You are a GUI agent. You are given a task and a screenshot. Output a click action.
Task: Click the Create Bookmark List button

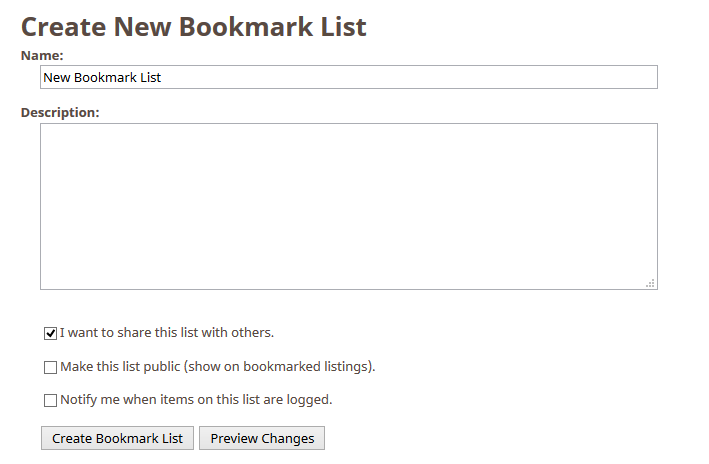(118, 438)
